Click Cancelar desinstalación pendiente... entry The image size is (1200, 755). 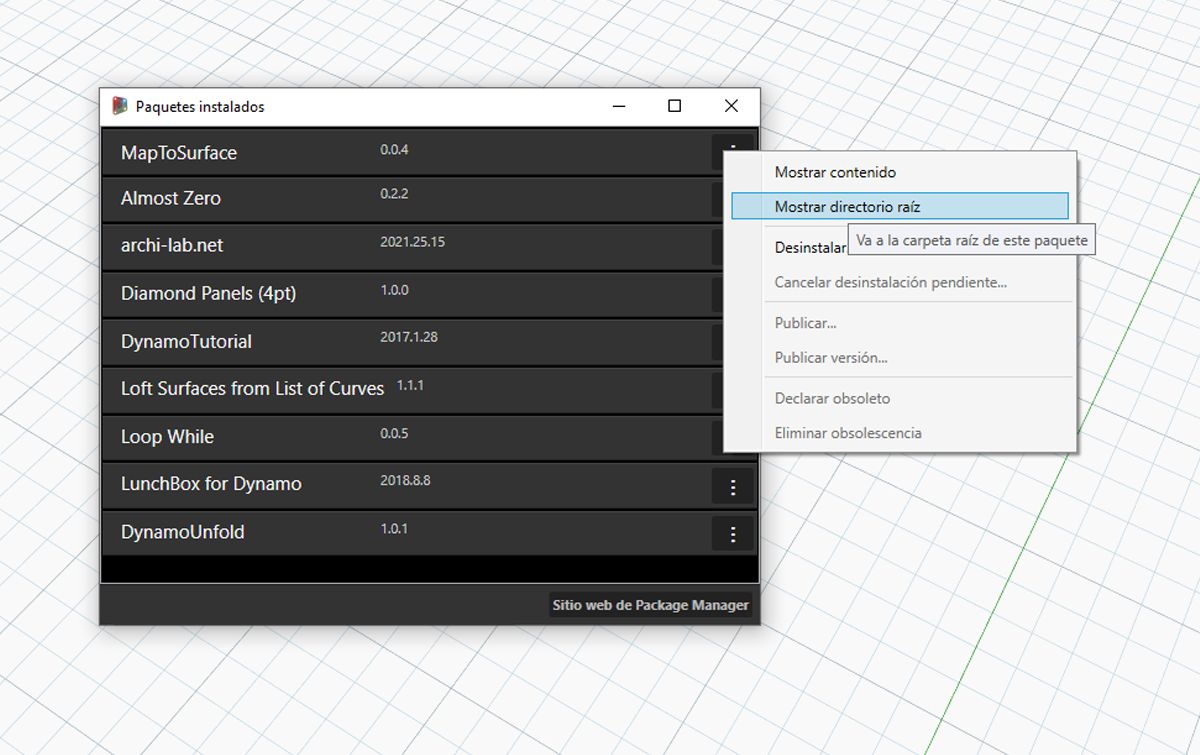pos(900,282)
